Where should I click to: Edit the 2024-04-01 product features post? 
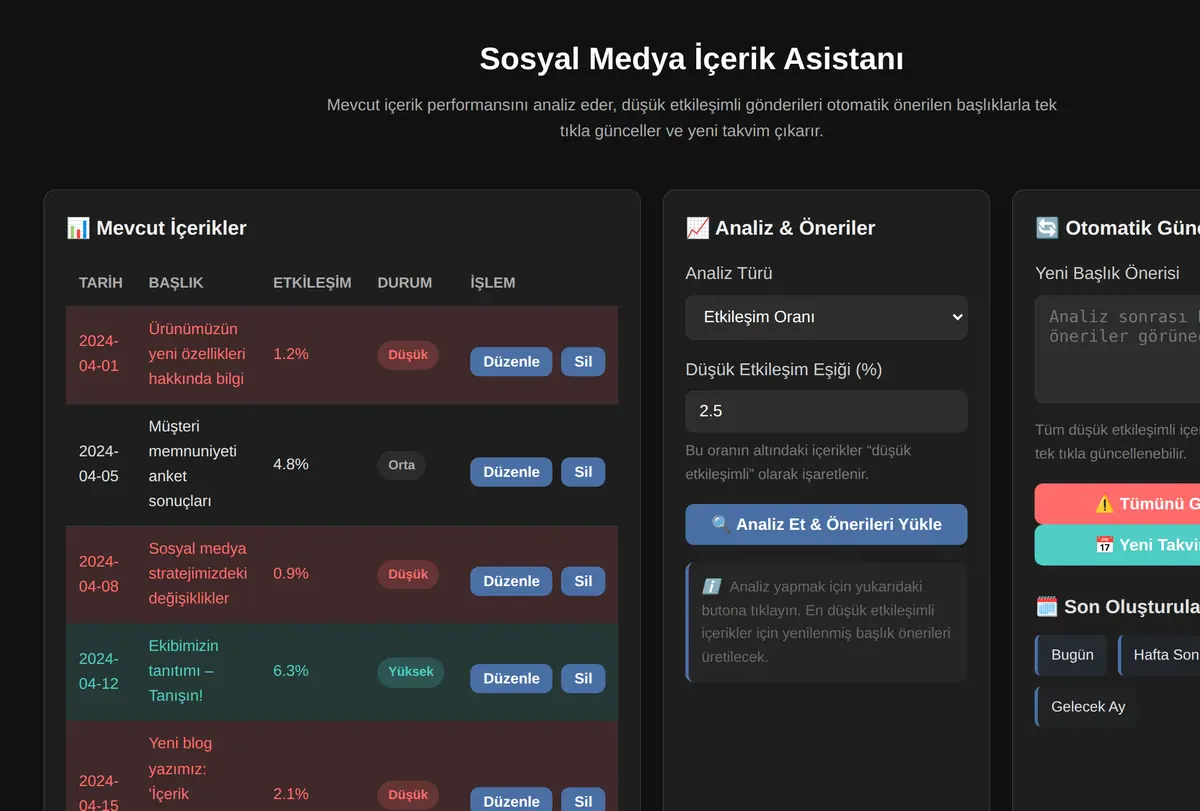pyautogui.click(x=510, y=362)
